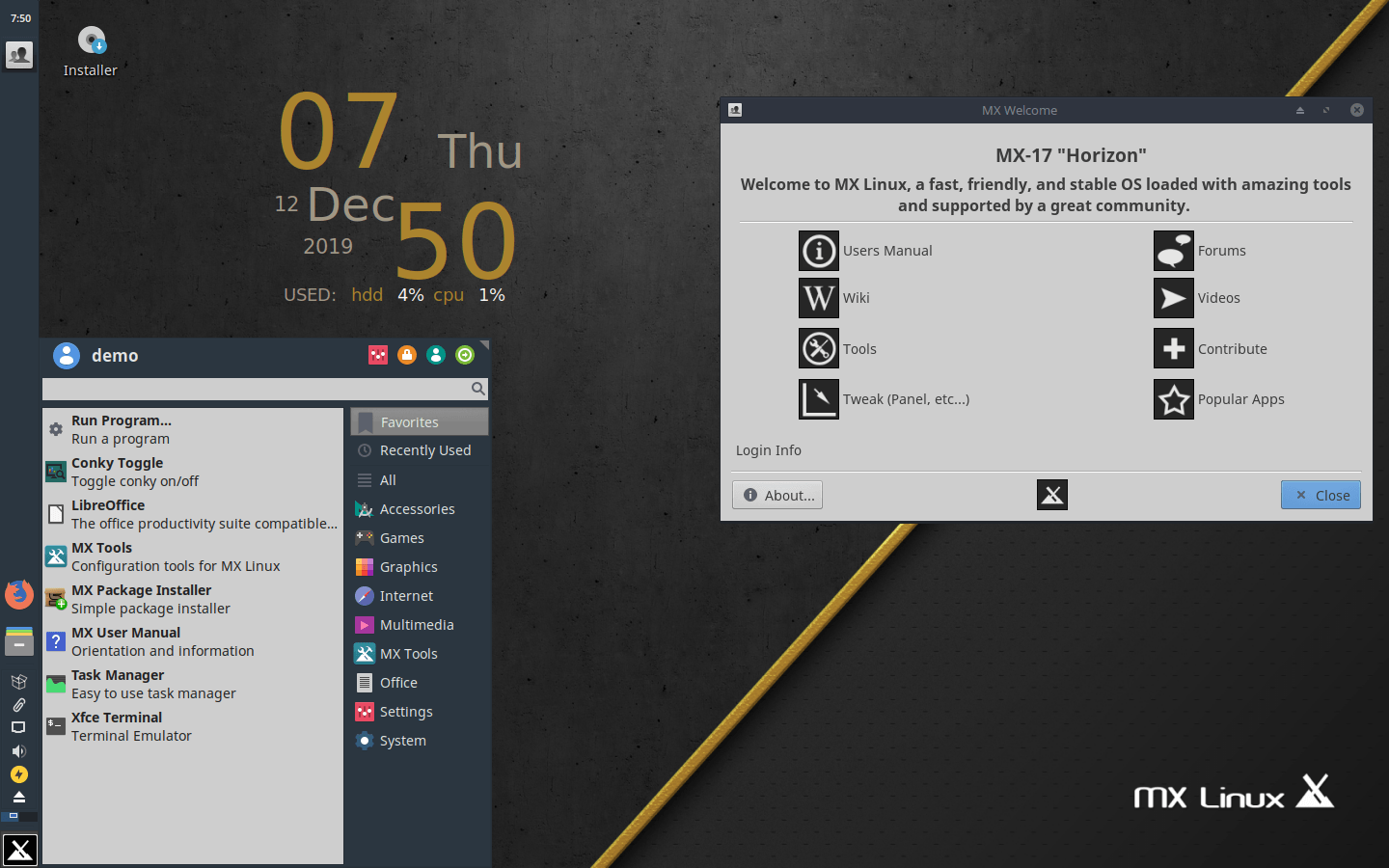
Task: Click the yellow power manager icon
Action: point(18,774)
